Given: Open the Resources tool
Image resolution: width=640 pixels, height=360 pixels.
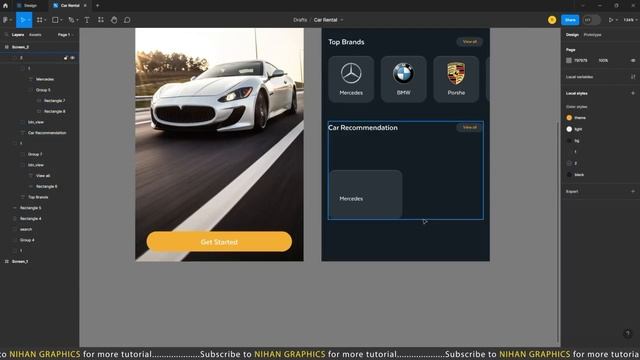Looking at the screenshot, I should 100,20.
